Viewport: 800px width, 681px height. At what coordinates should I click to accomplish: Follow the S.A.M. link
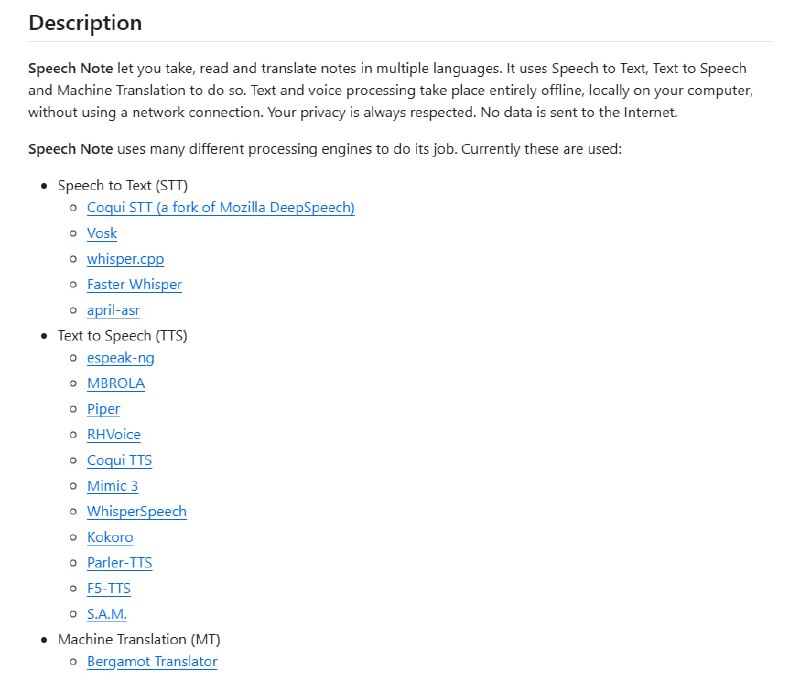tap(107, 614)
